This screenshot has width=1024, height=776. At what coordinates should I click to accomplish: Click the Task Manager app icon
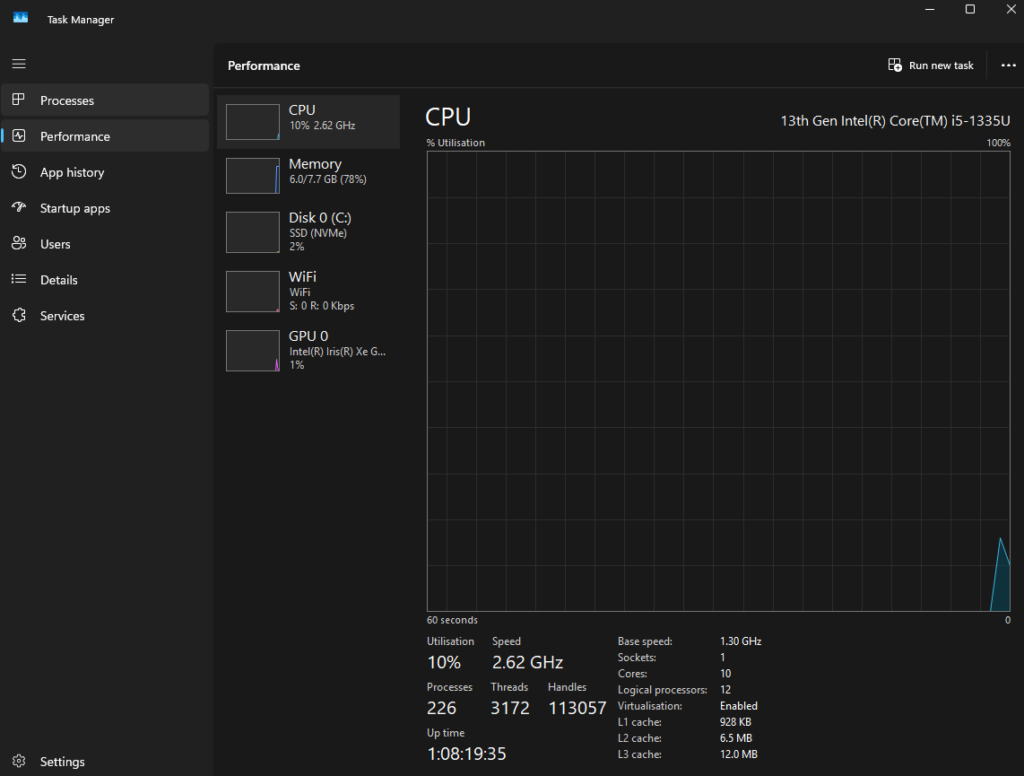point(20,18)
